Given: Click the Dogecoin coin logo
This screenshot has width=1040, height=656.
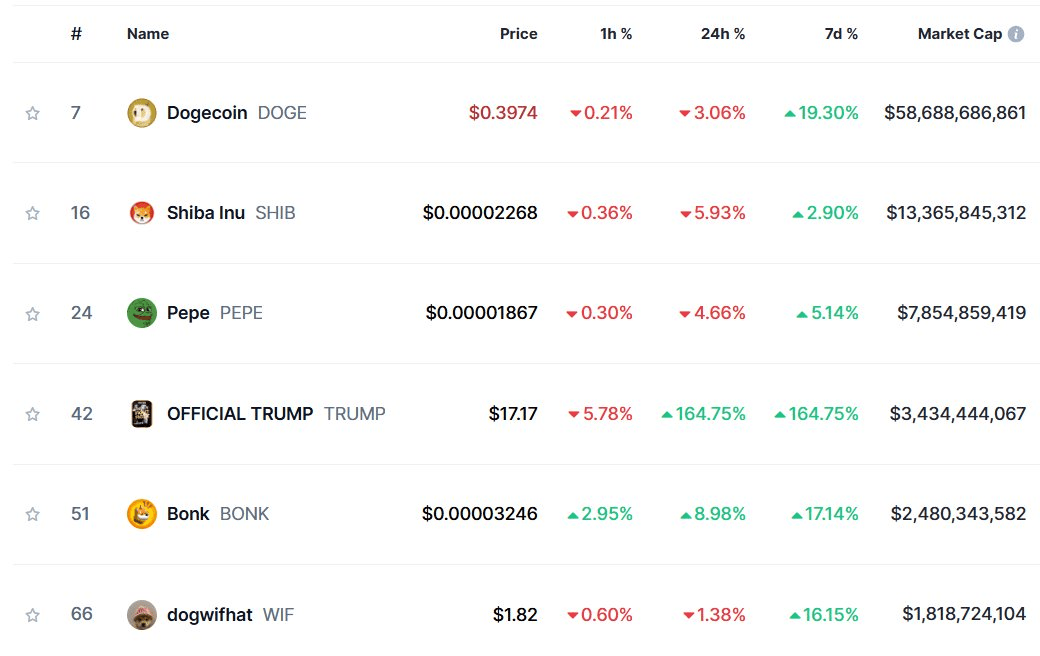Looking at the screenshot, I should point(142,113).
